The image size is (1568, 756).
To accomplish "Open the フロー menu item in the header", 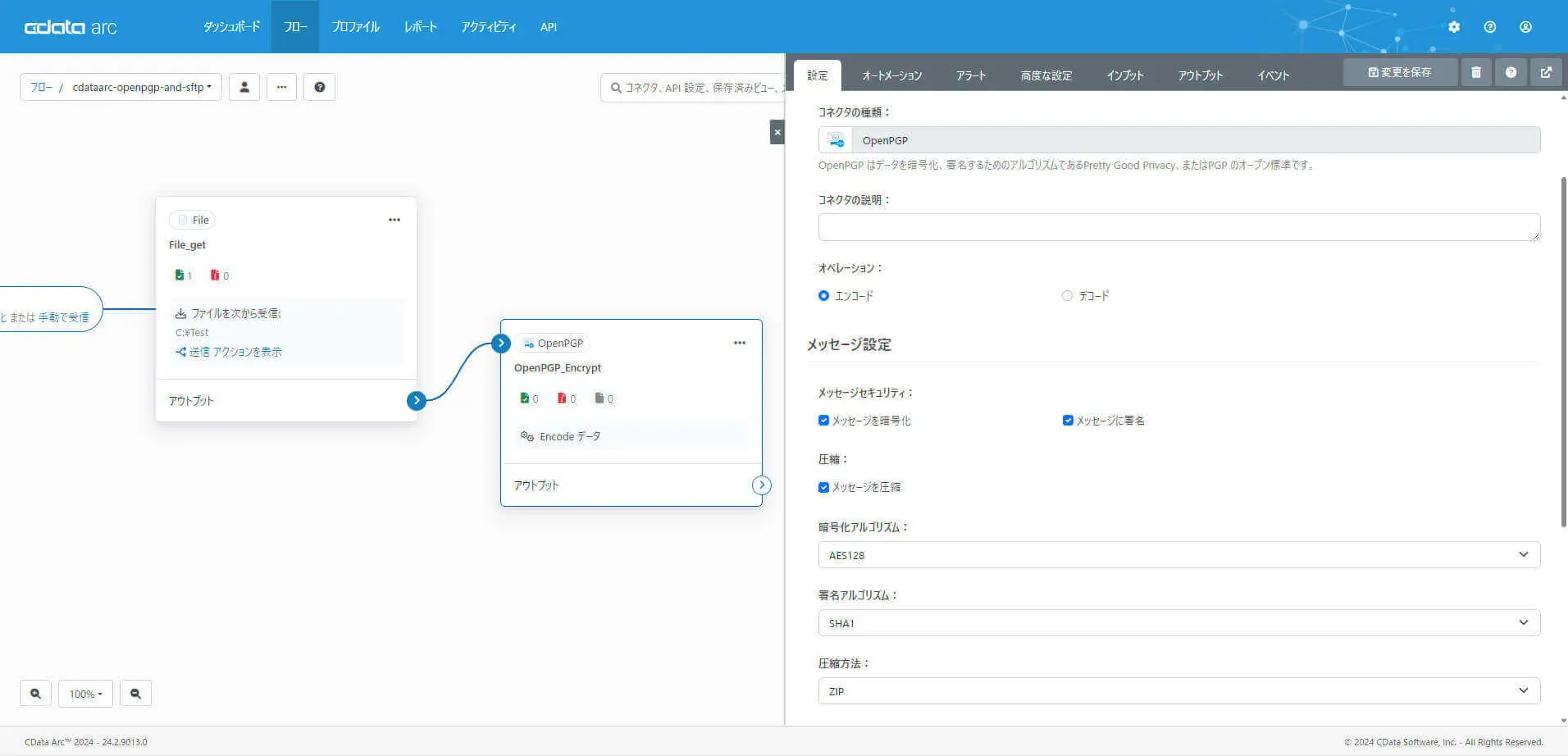I will pyautogui.click(x=295, y=27).
